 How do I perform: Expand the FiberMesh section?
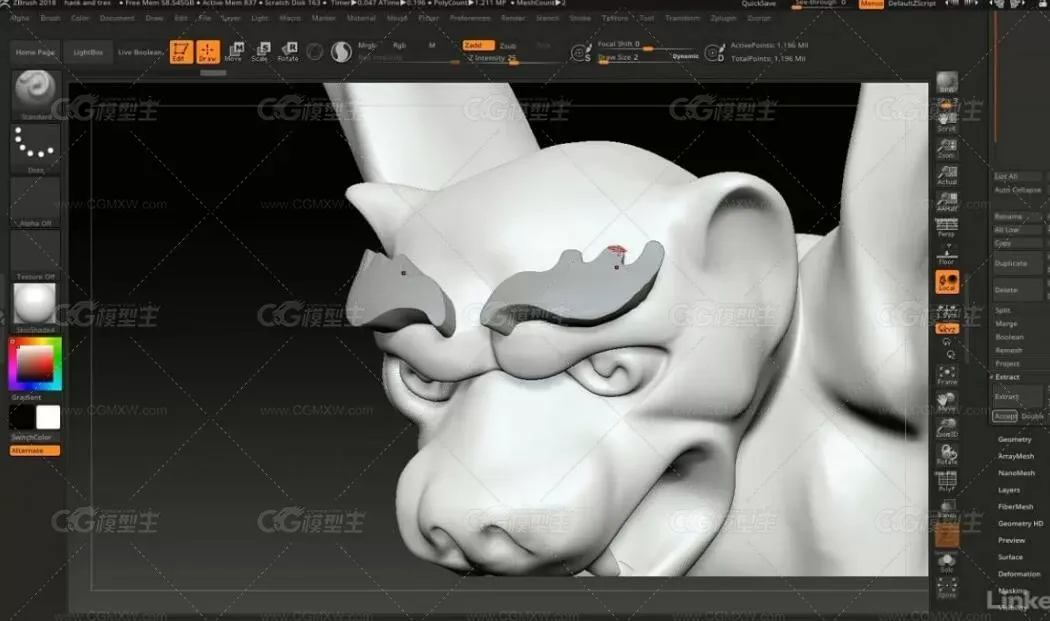tap(1016, 506)
